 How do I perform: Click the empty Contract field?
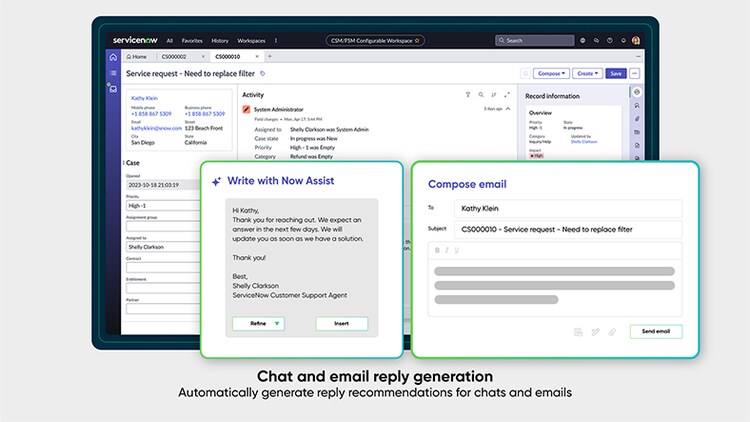click(x=163, y=267)
